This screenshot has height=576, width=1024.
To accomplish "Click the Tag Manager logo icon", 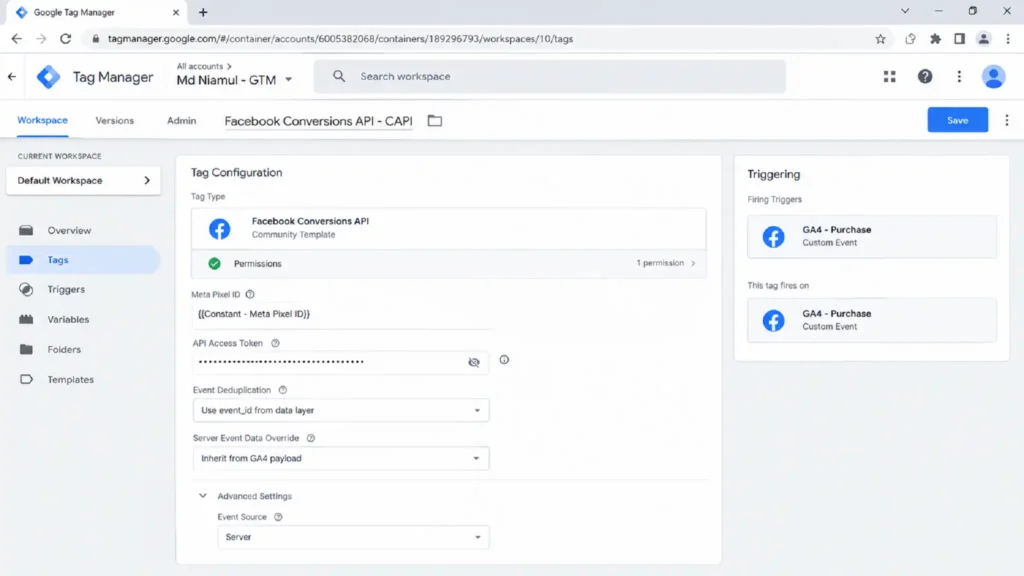I will click(x=48, y=77).
